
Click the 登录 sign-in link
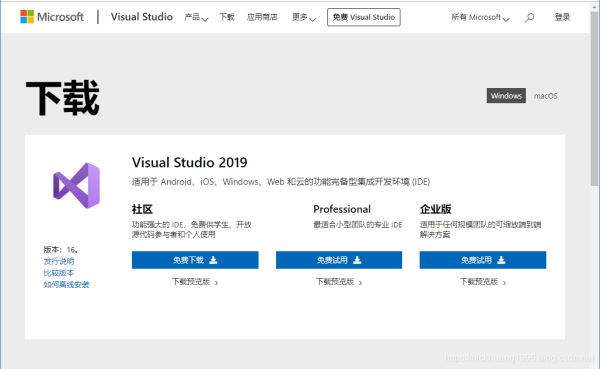click(x=562, y=17)
